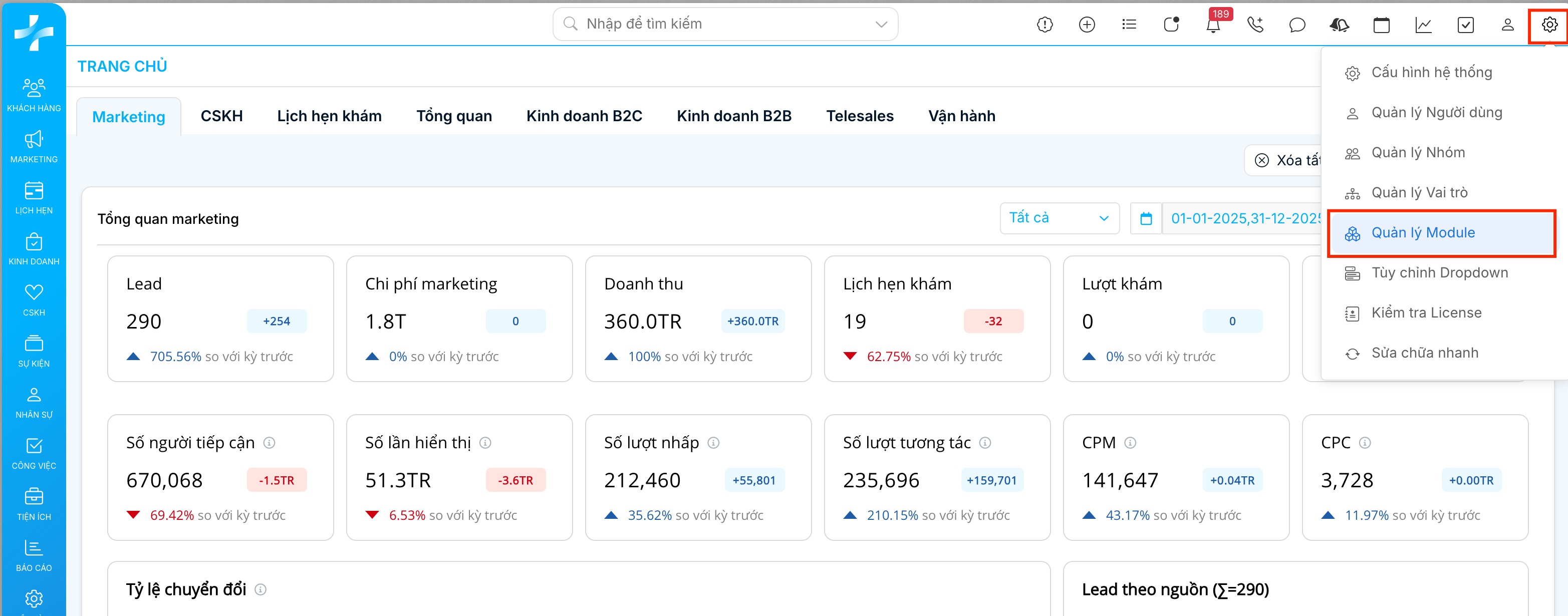Open the Tất cả filter dropdown
Image resolution: width=1568 pixels, height=616 pixels.
pyautogui.click(x=1059, y=218)
